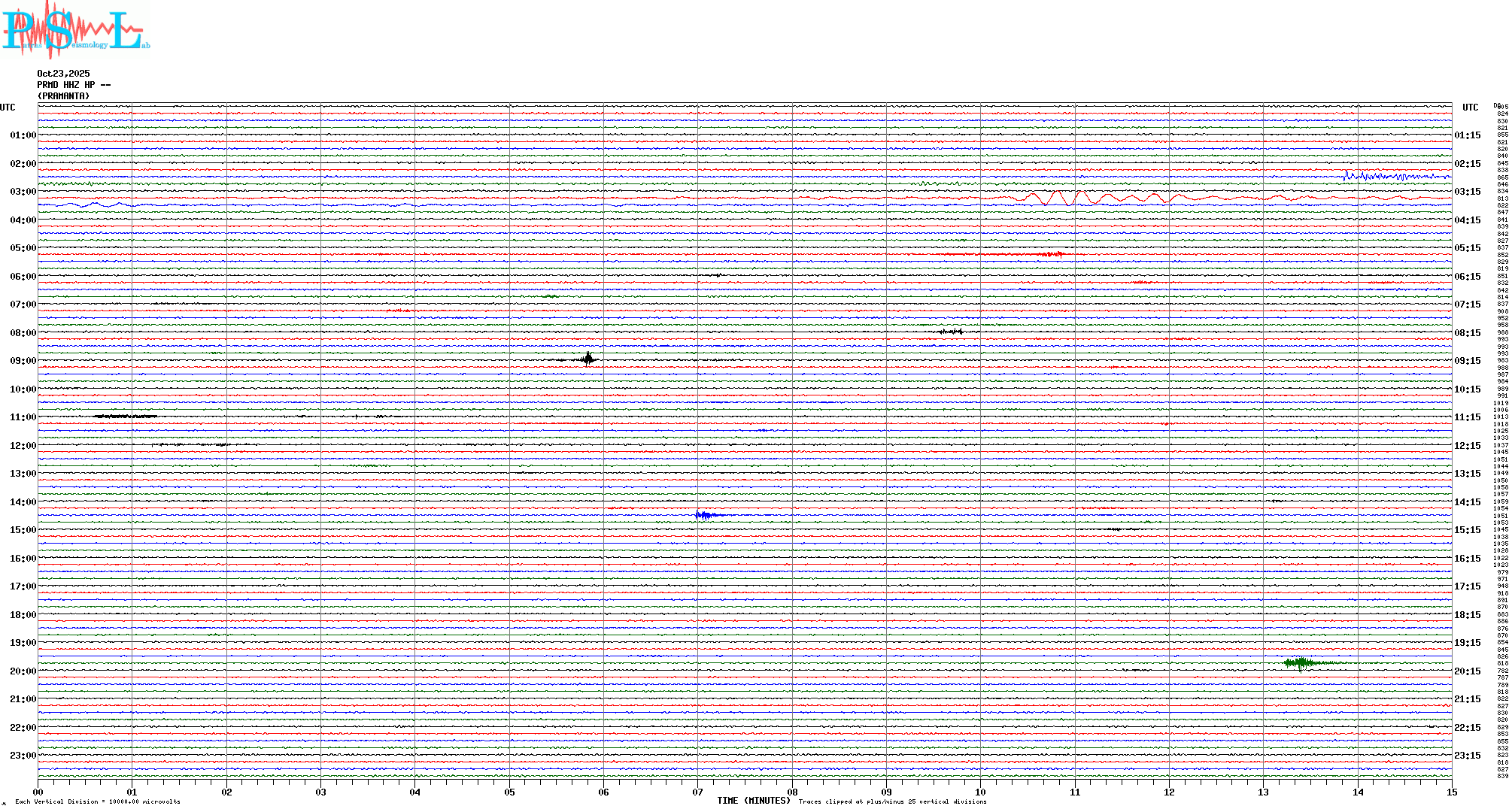Image resolution: width=1512 pixels, height=812 pixels.
Task: Click the black burst on 08:00 trace near minute 10
Action: click(951, 332)
